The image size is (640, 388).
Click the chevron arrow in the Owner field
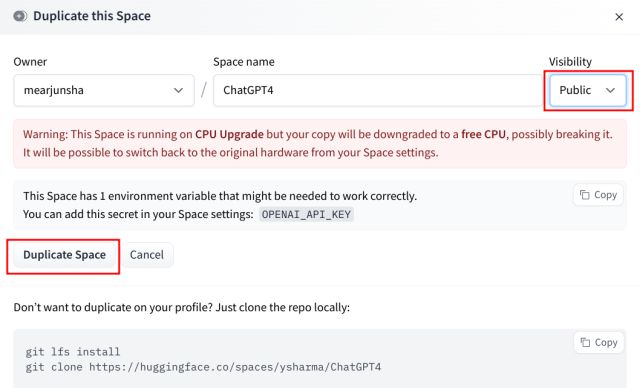[x=178, y=90]
